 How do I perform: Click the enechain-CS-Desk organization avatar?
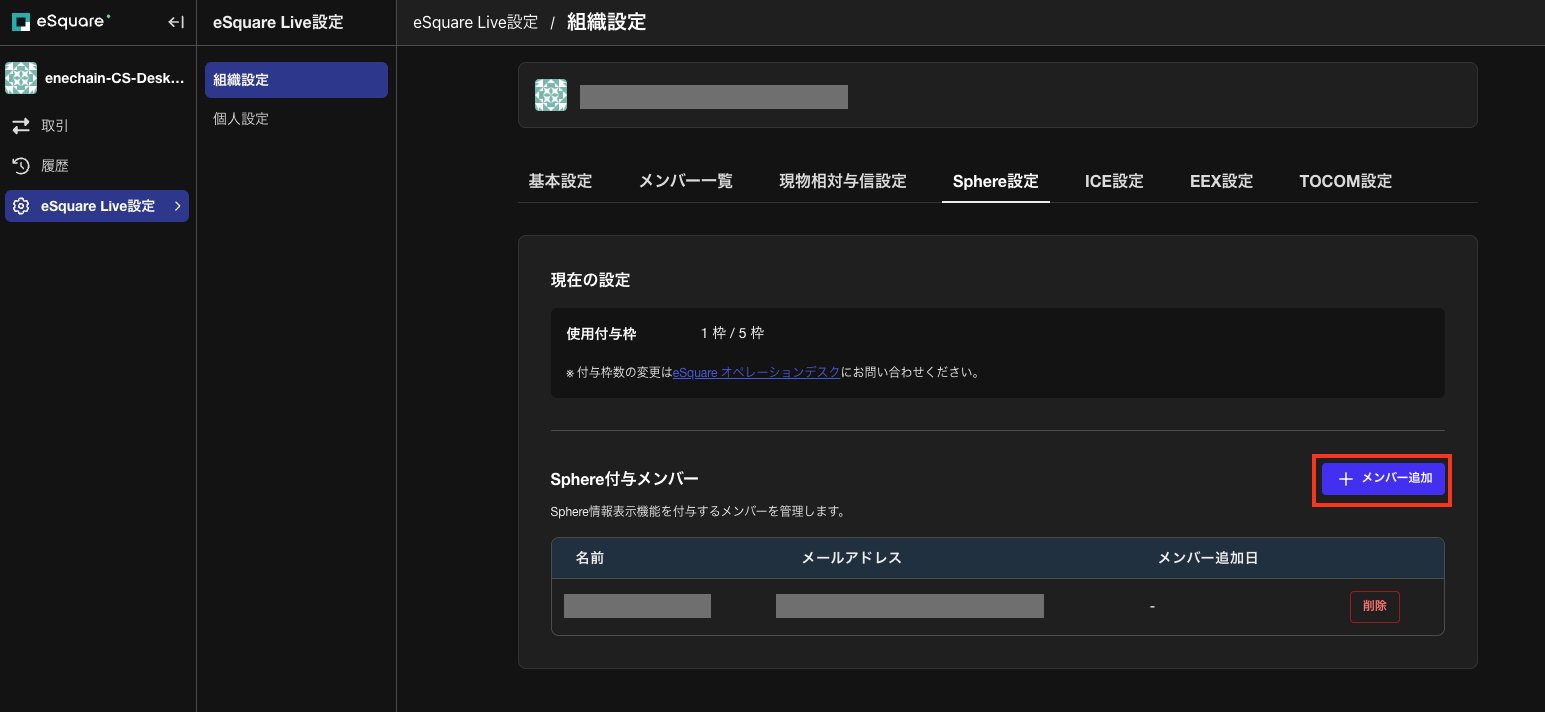(21, 78)
